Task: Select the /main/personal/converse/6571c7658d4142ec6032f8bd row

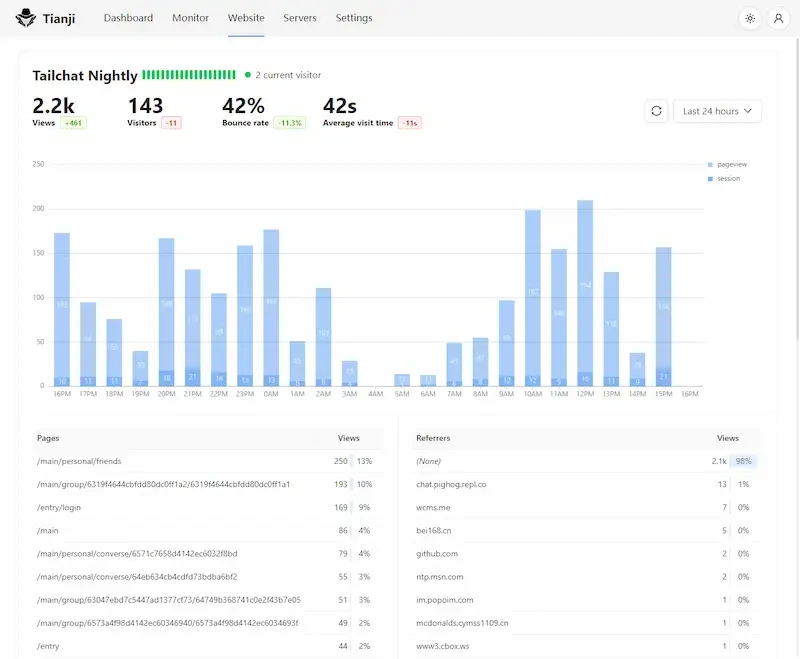Action: (209, 553)
